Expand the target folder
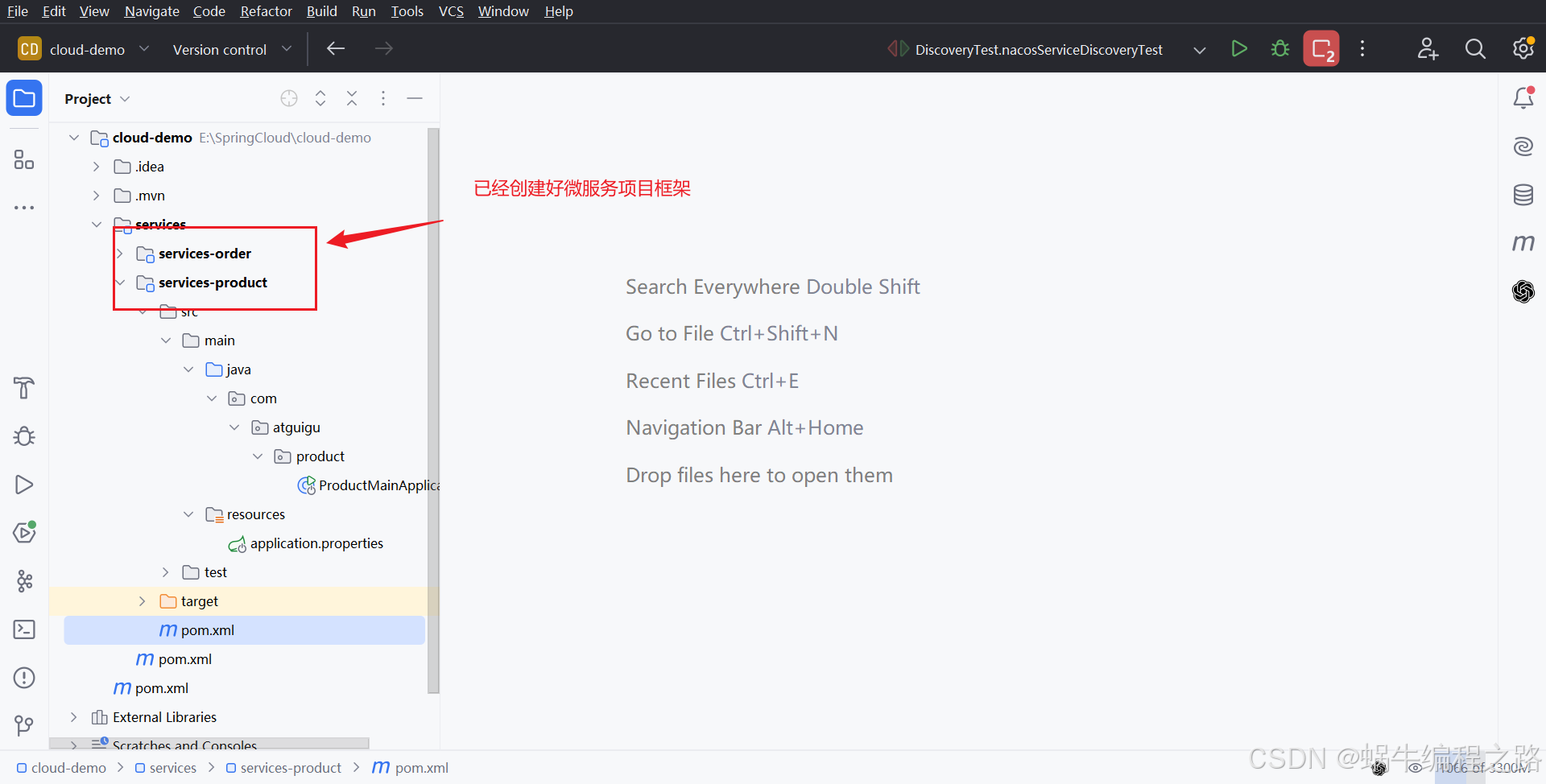The image size is (1546, 784). click(x=143, y=601)
